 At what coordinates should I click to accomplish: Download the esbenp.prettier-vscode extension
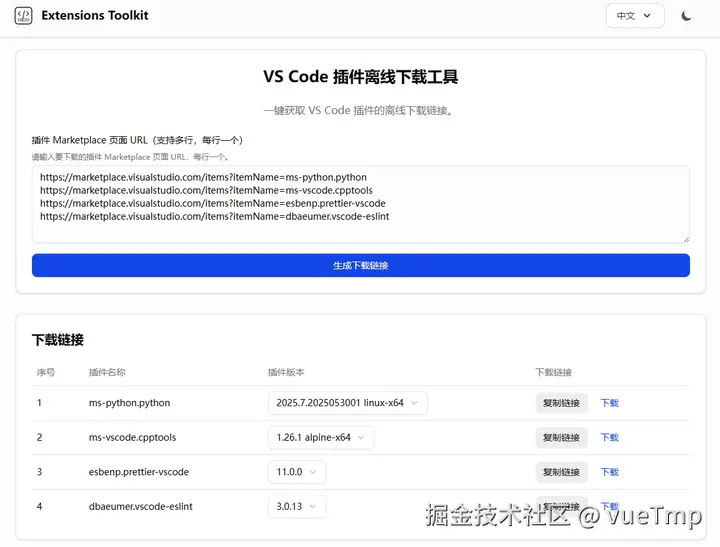[x=609, y=472]
